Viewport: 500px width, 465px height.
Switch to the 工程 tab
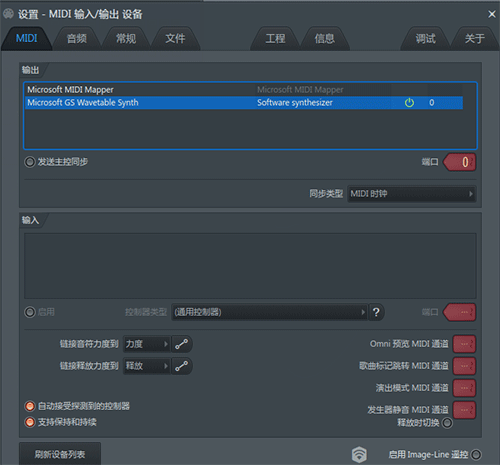[x=275, y=39]
